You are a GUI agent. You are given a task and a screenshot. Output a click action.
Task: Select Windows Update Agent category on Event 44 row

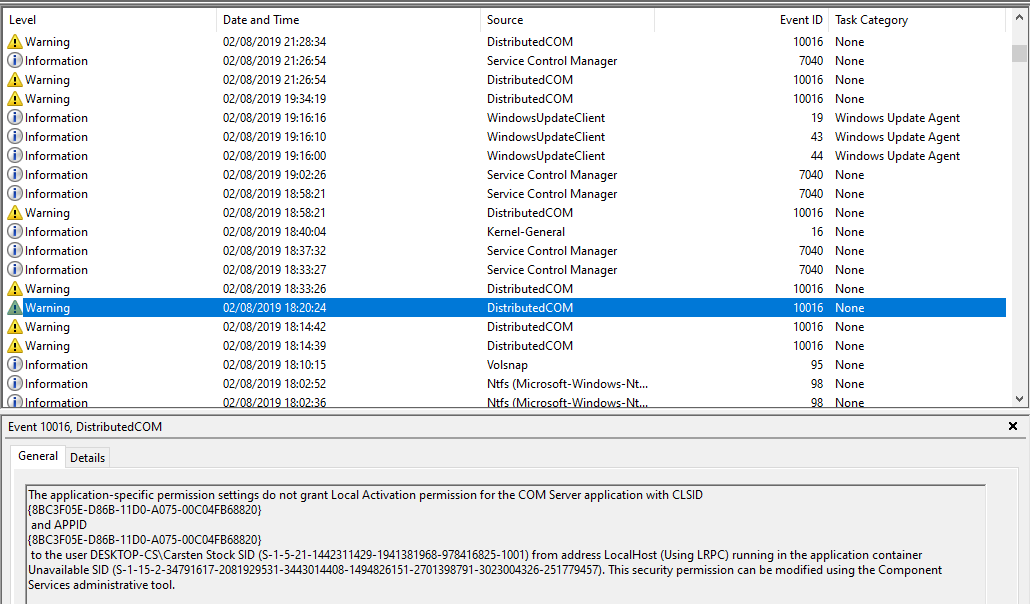pos(897,156)
